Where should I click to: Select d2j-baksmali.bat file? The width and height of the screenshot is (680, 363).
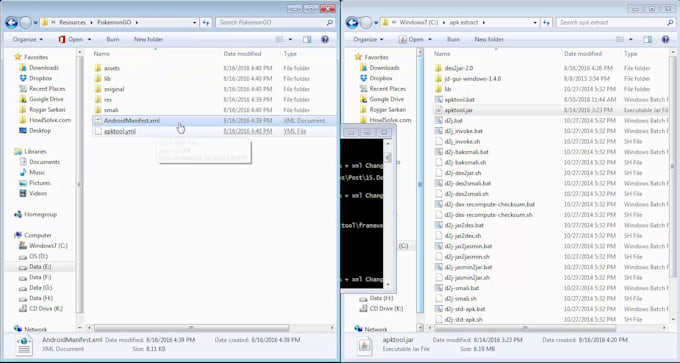click(x=466, y=152)
